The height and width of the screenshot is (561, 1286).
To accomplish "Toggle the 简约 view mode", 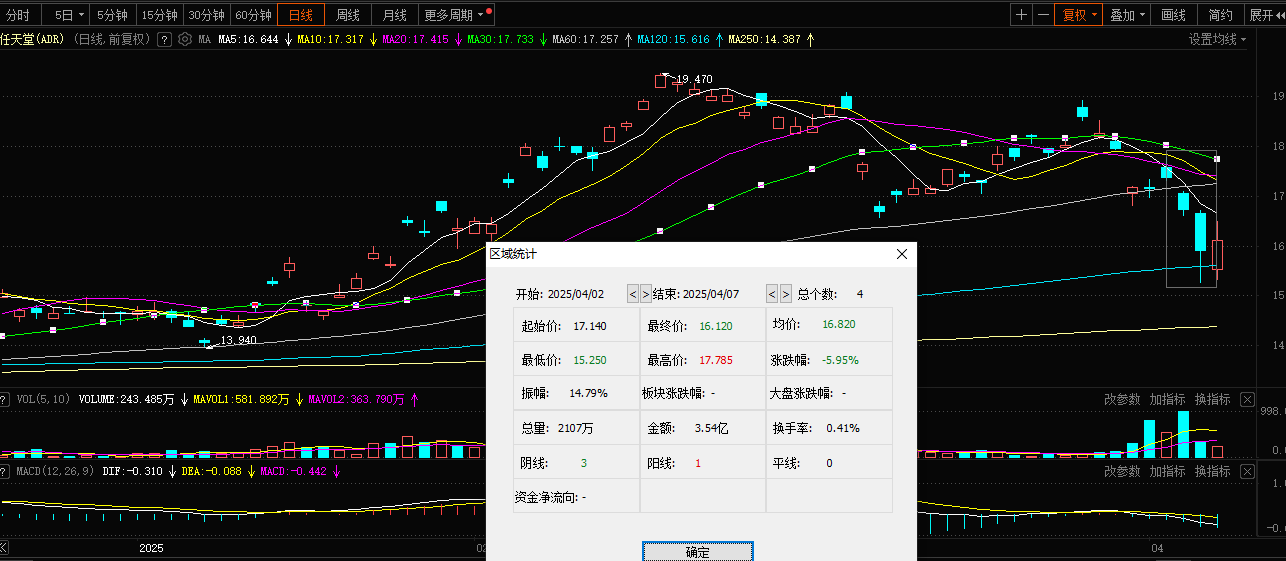I will coord(1221,15).
